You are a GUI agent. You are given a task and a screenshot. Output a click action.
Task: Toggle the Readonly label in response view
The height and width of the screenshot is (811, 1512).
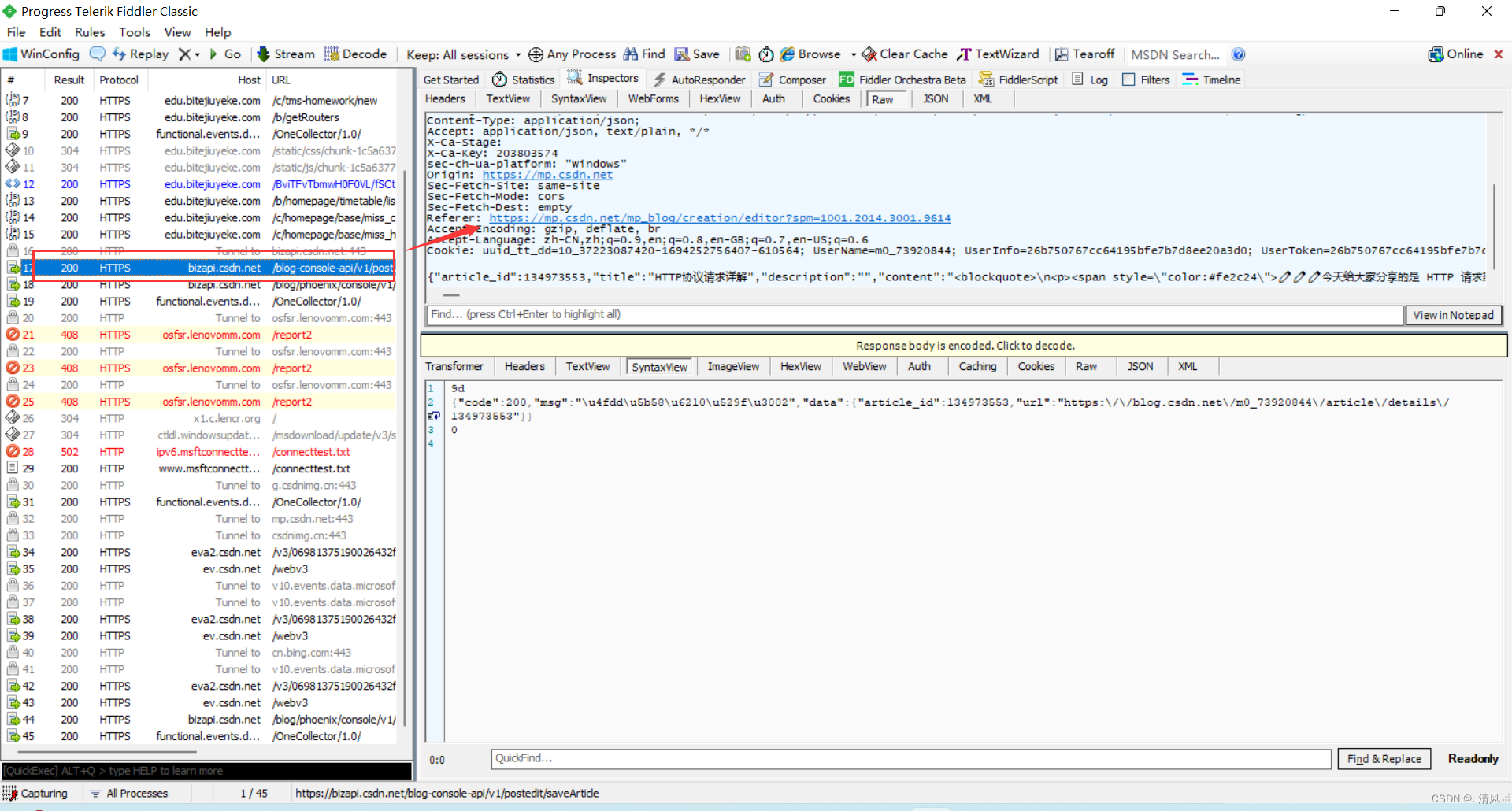point(1473,759)
